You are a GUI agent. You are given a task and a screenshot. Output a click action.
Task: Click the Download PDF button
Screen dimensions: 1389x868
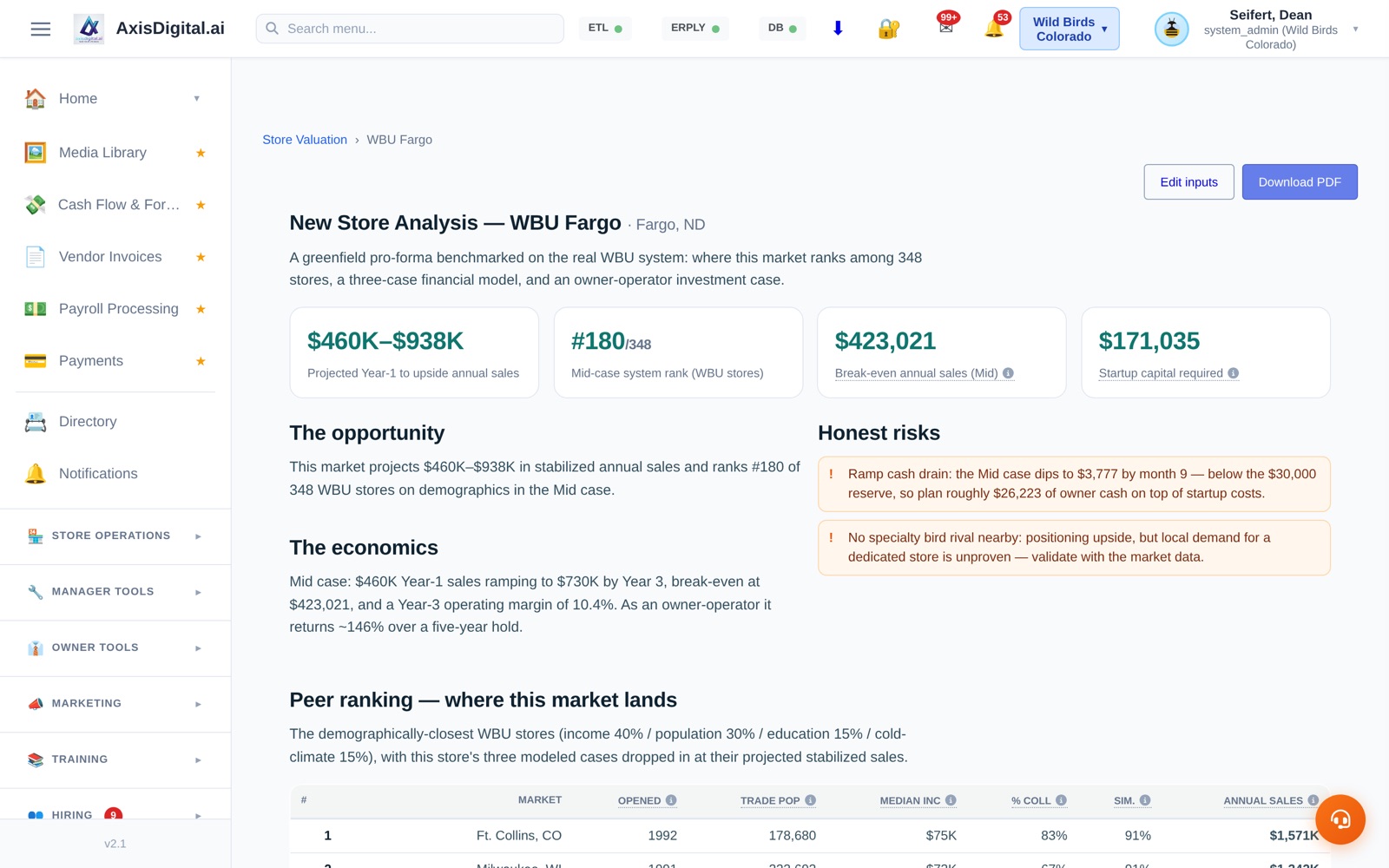pos(1300,182)
